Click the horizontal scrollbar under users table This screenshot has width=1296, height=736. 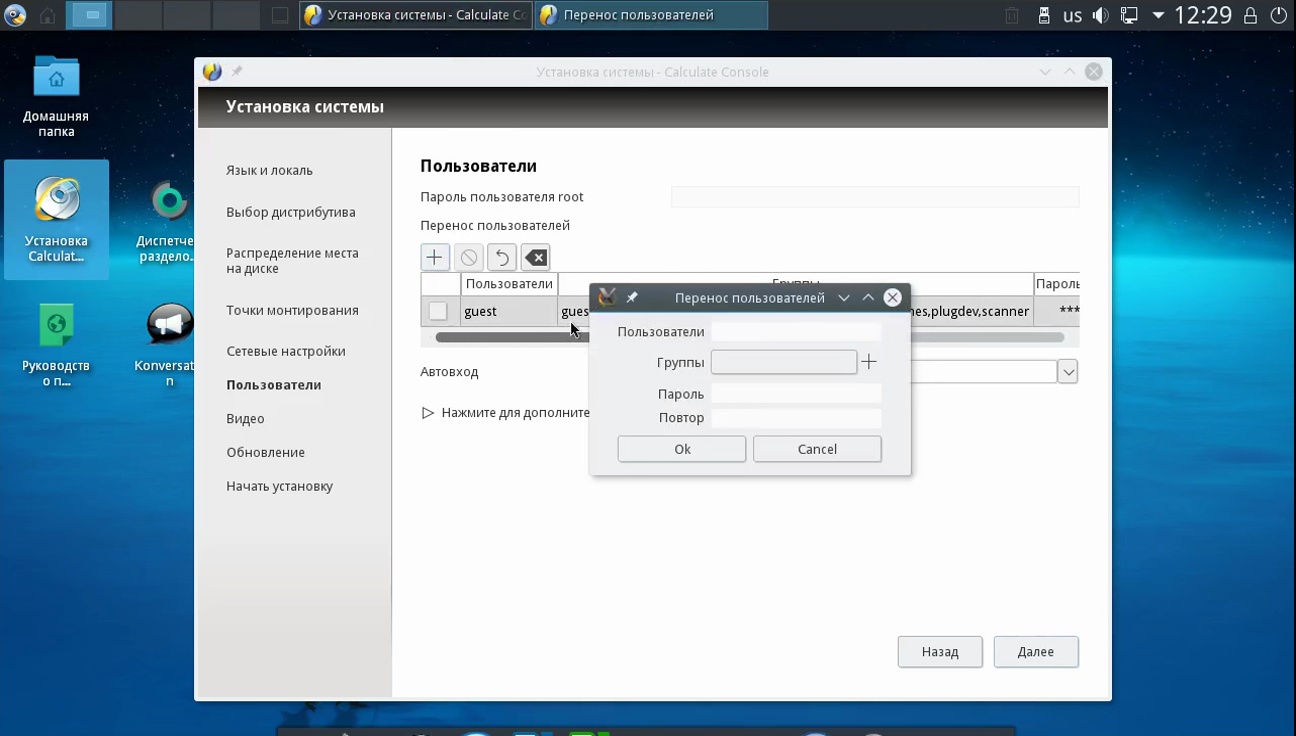(750, 338)
